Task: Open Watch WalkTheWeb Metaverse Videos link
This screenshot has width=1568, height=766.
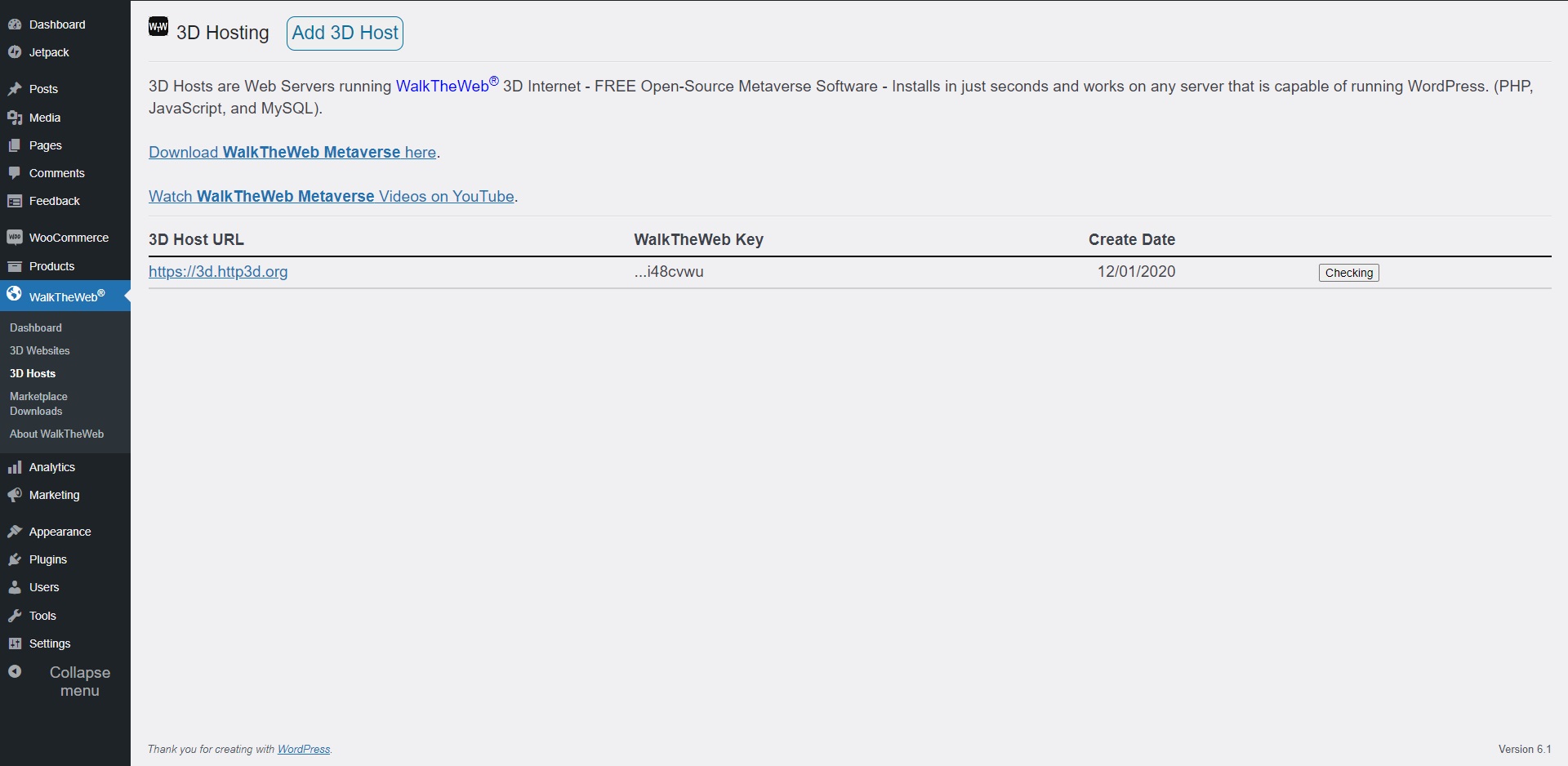Action: pyautogui.click(x=332, y=196)
